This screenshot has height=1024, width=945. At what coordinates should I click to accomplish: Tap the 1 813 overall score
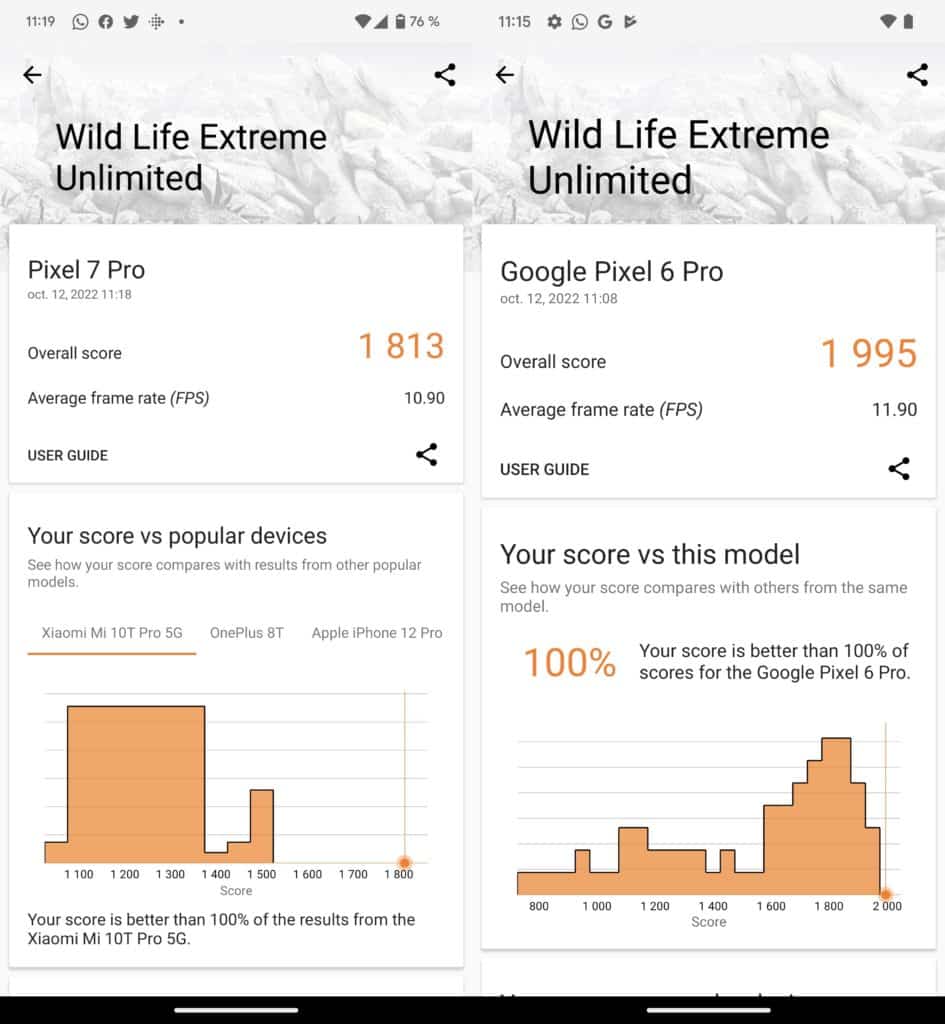(x=402, y=346)
